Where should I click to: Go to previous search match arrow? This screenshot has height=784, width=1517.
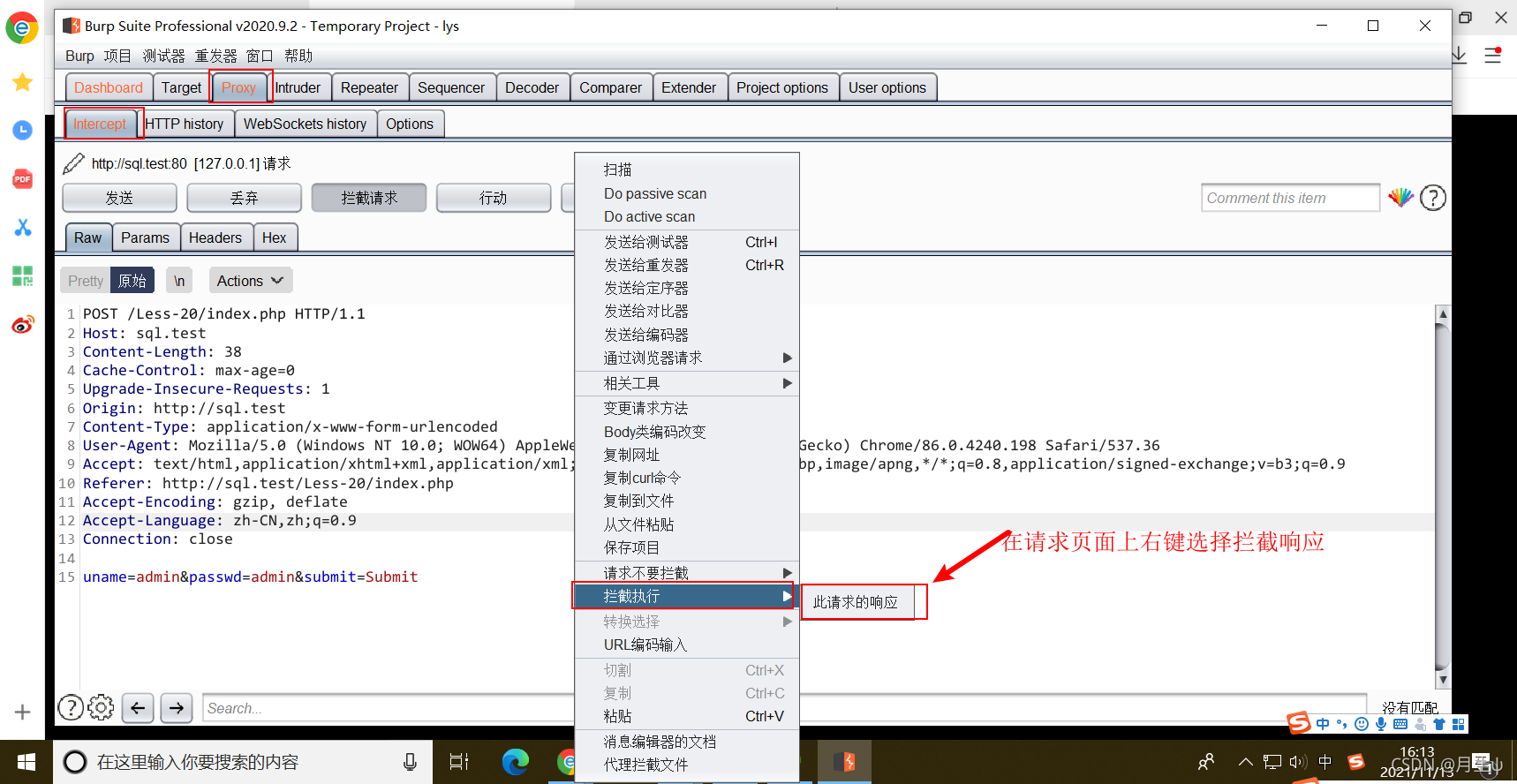138,708
